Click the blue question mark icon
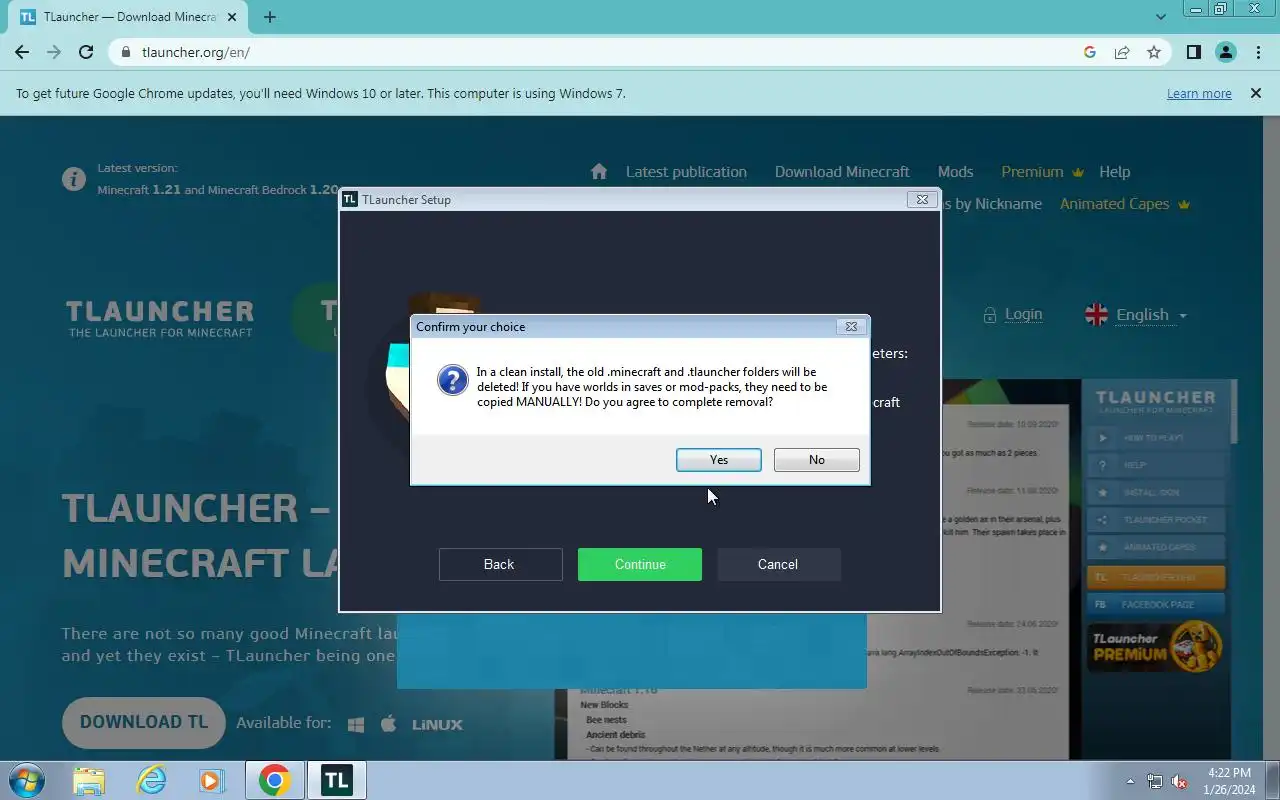The width and height of the screenshot is (1280, 800). (453, 380)
